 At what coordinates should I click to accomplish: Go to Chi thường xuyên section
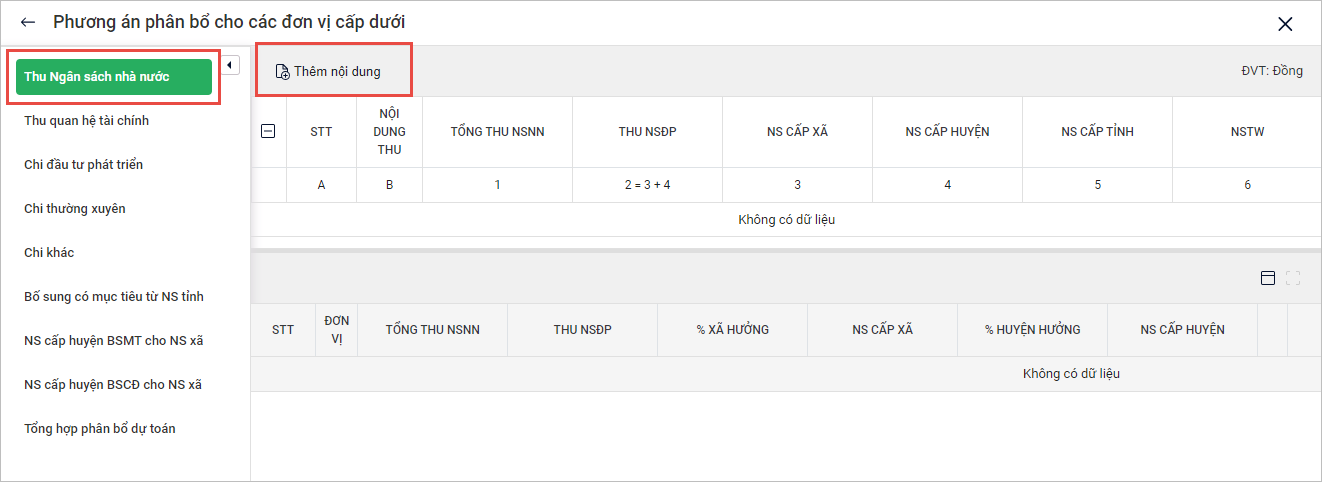click(x=75, y=209)
